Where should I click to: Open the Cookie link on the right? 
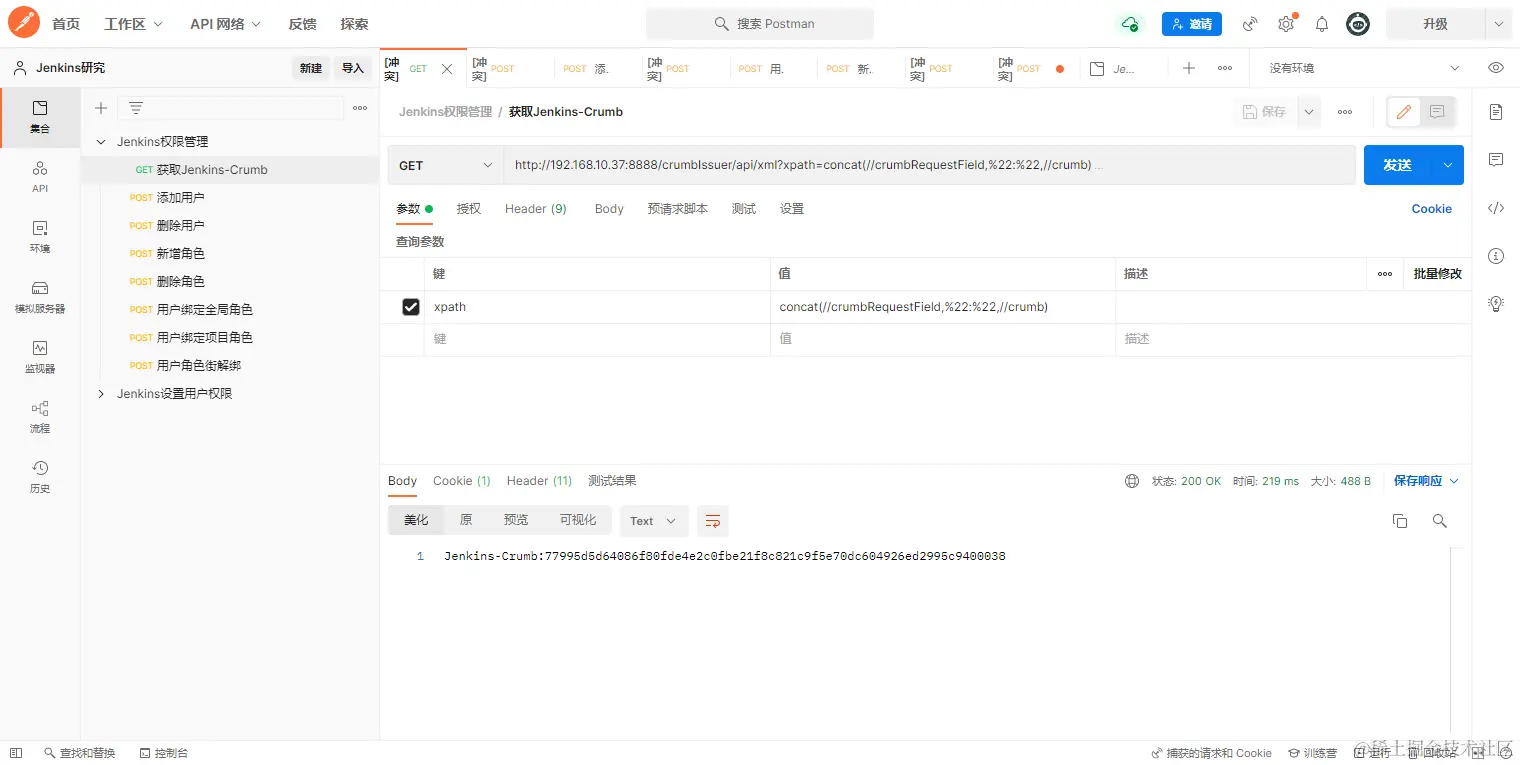[x=1432, y=209]
